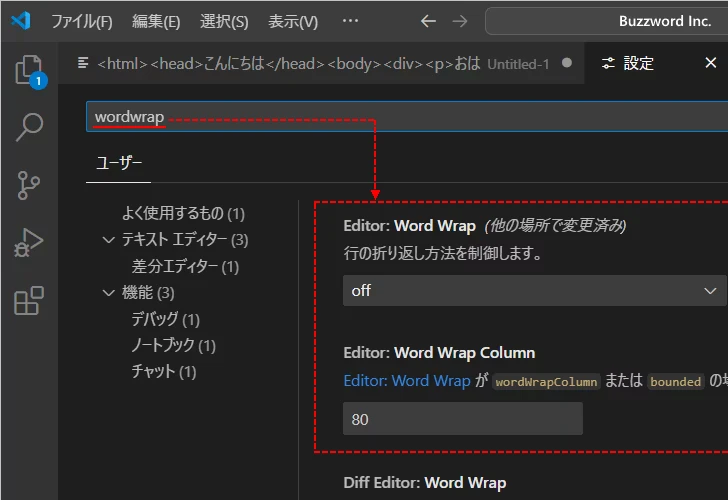This screenshot has height=500, width=728.
Task: Click the settings sliders icon on 設定 tab
Action: 608,63
